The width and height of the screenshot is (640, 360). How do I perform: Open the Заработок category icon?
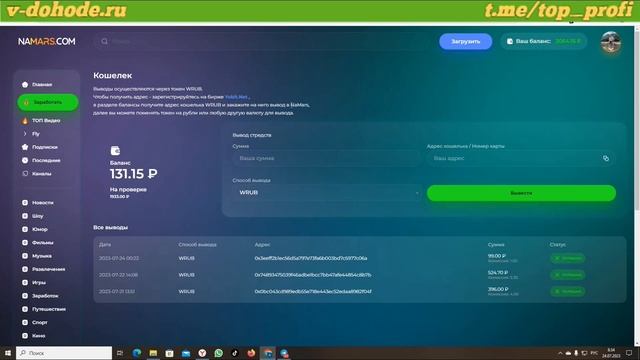[x=25, y=296]
